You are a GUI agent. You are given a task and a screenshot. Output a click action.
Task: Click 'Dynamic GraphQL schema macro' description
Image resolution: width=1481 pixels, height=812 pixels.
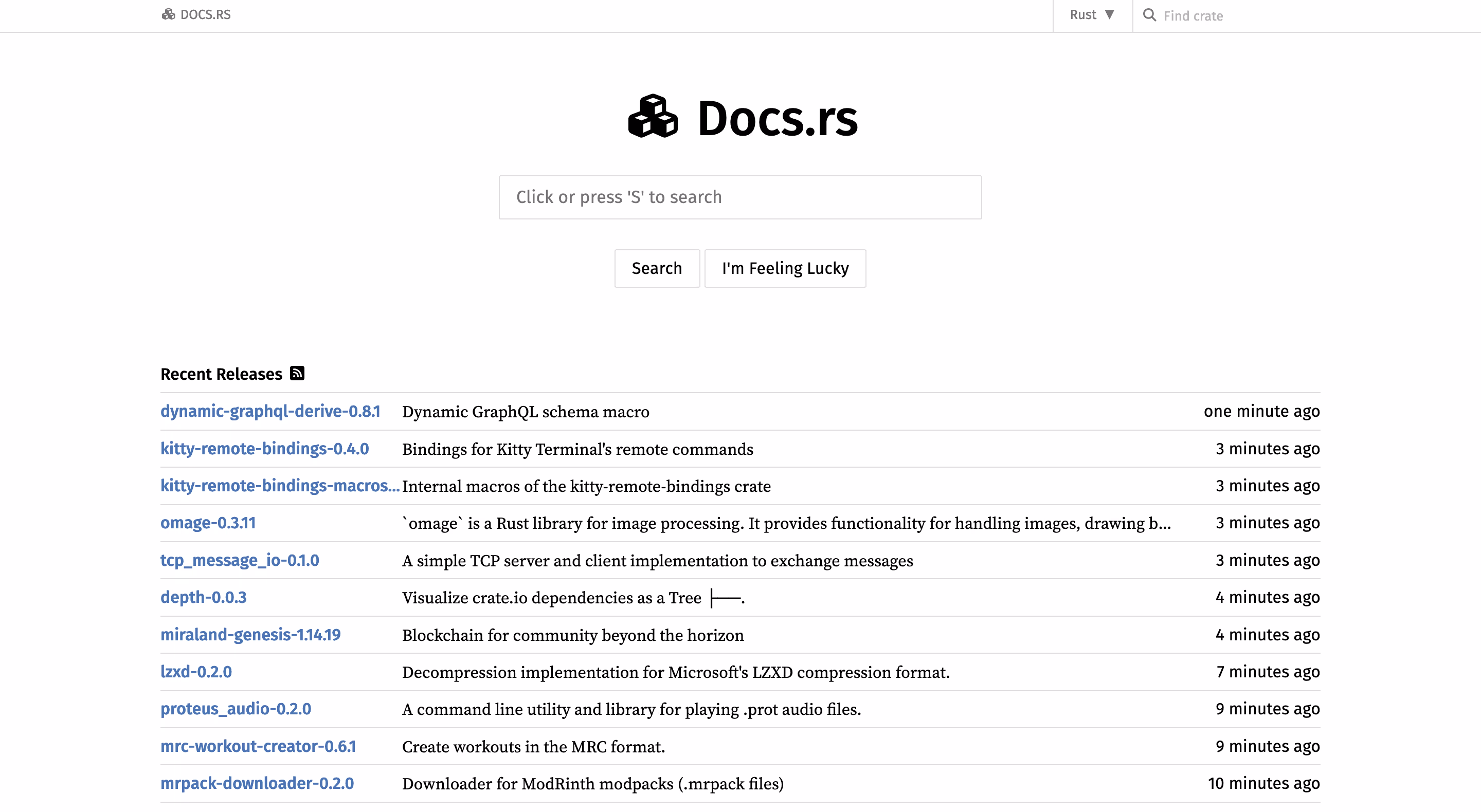tap(526, 412)
